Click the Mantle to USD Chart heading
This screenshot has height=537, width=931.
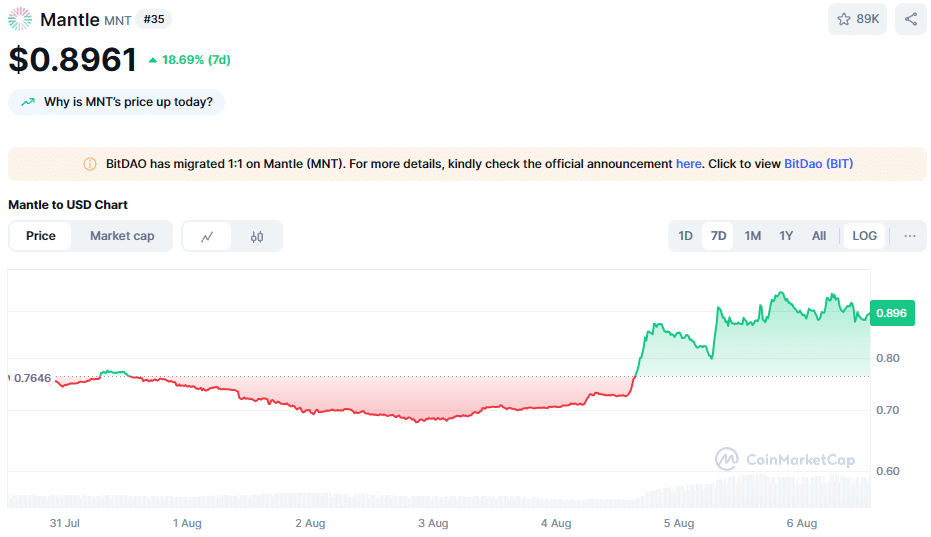coord(68,205)
